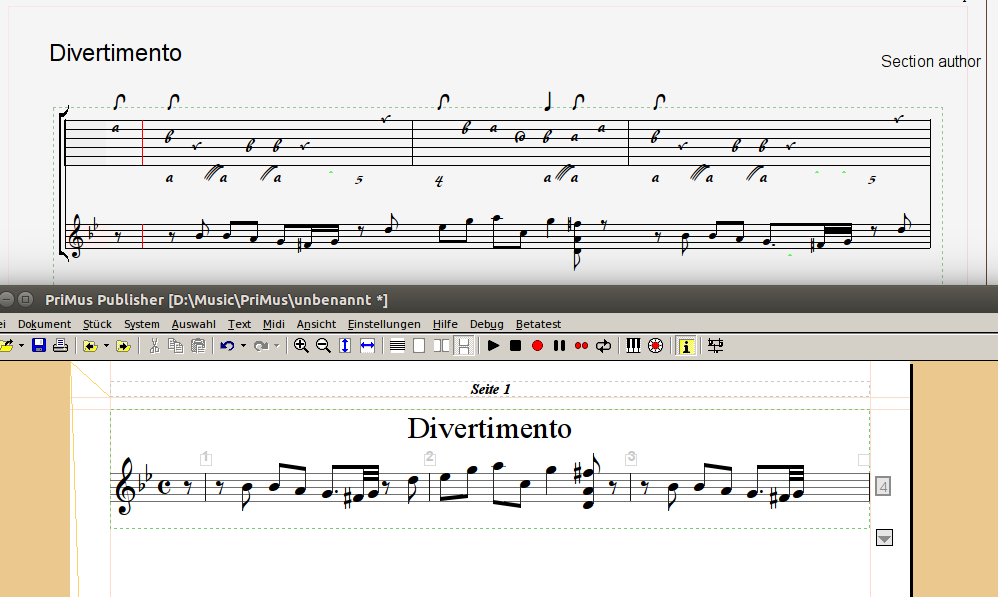Screen dimensions: 998x597
Task: Click the measure 4 button beside the staff
Action: pyautogui.click(x=883, y=487)
